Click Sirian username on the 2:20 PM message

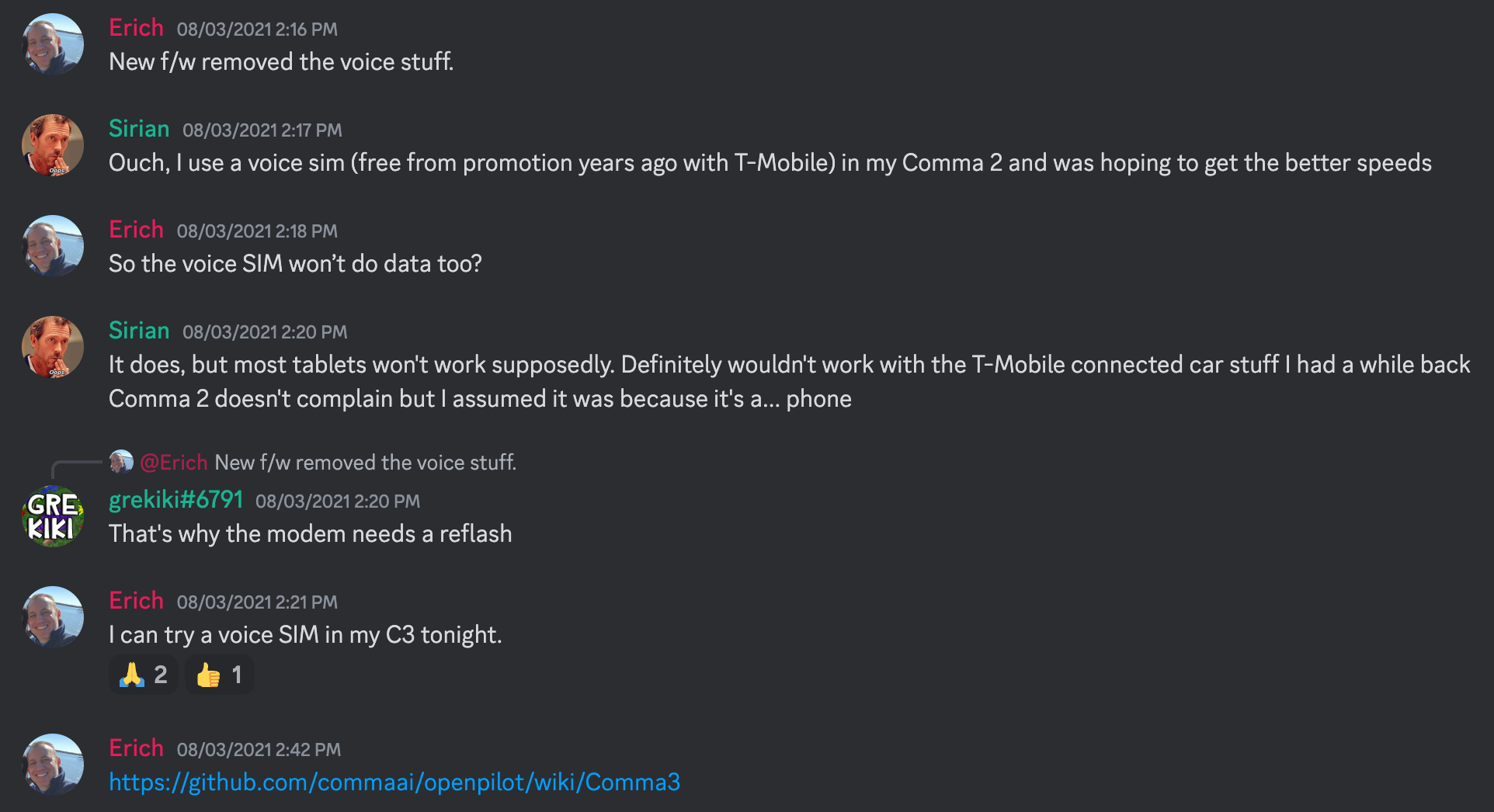coord(139,330)
